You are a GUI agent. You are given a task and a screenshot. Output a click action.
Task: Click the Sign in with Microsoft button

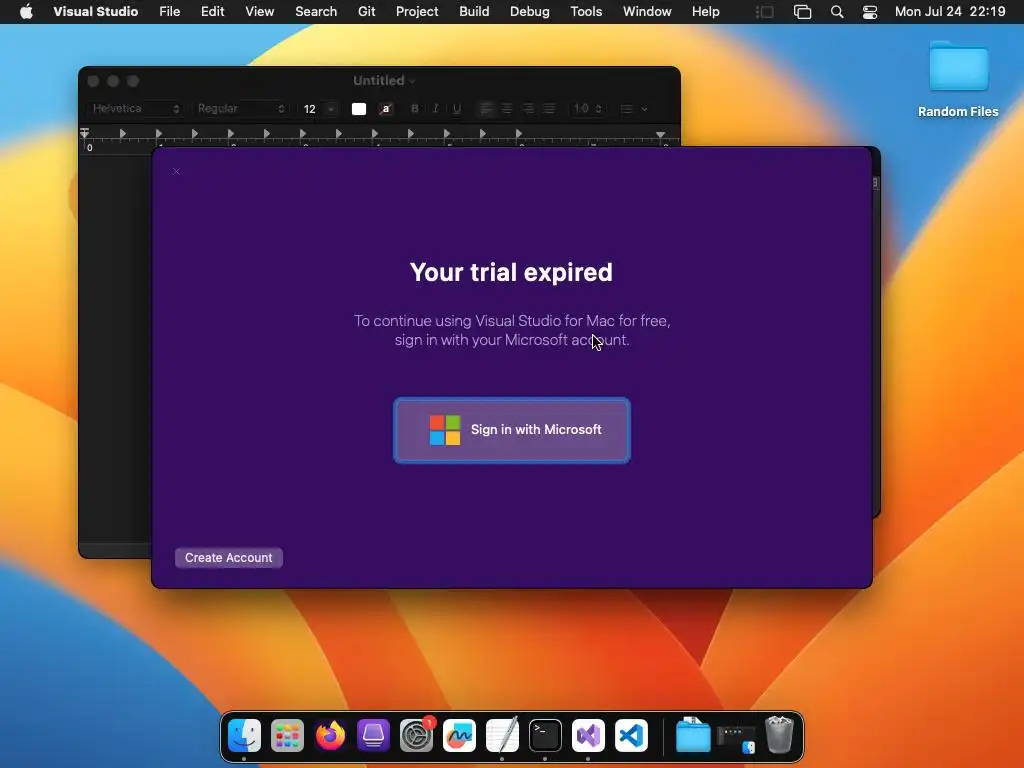coord(512,430)
